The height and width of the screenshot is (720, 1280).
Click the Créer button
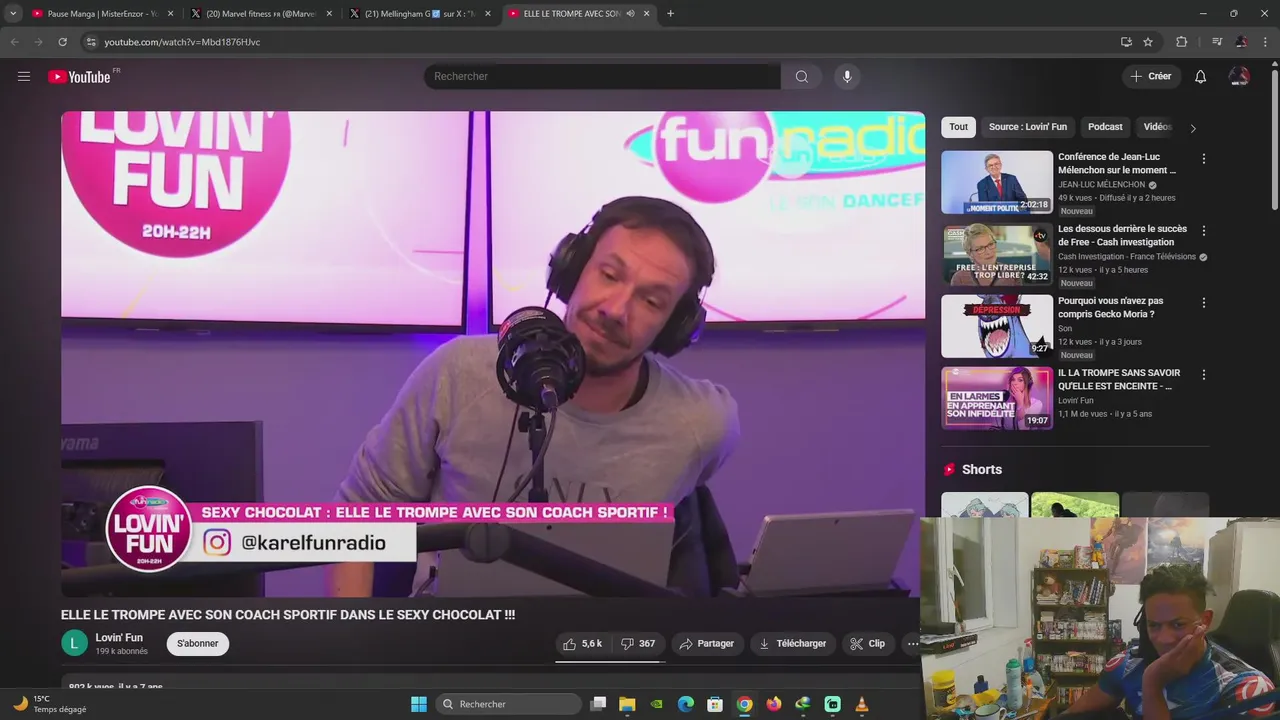[1151, 76]
